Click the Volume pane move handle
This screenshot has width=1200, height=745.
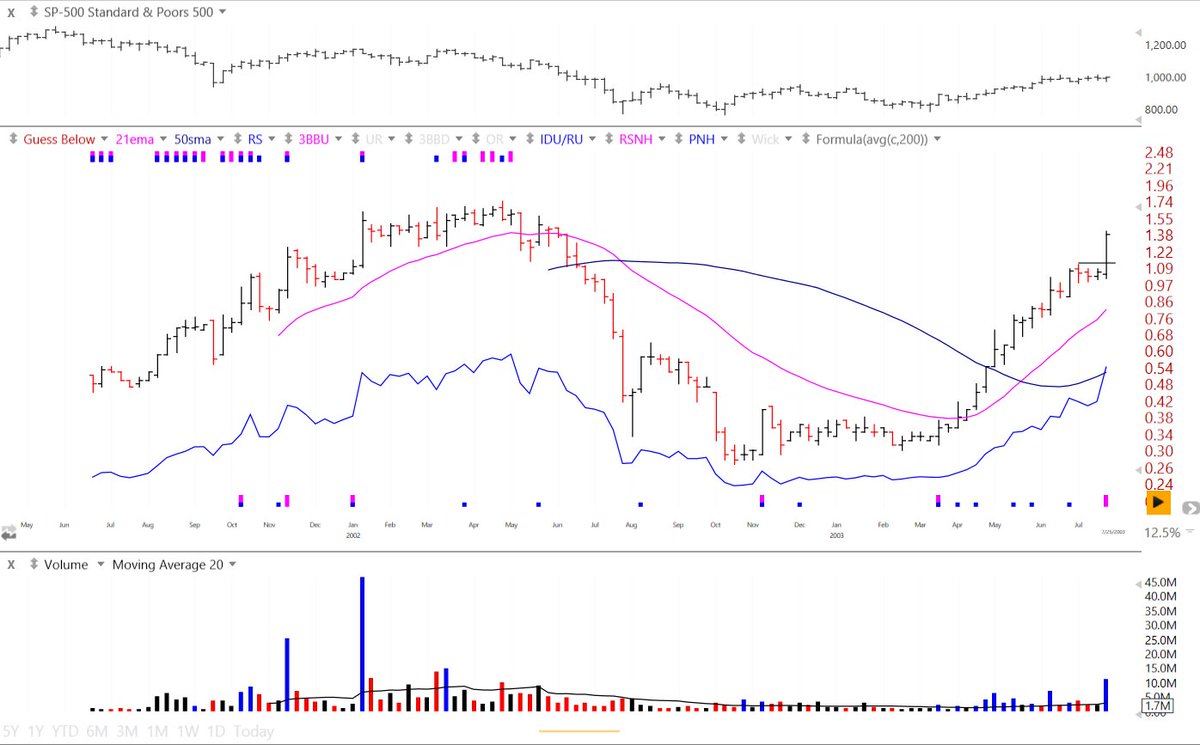(36, 564)
